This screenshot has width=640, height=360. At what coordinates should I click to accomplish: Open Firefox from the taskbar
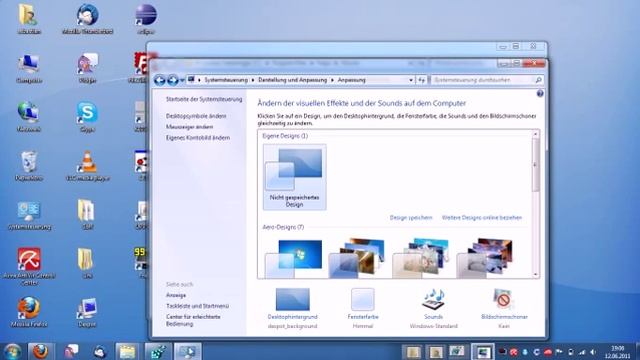40,351
